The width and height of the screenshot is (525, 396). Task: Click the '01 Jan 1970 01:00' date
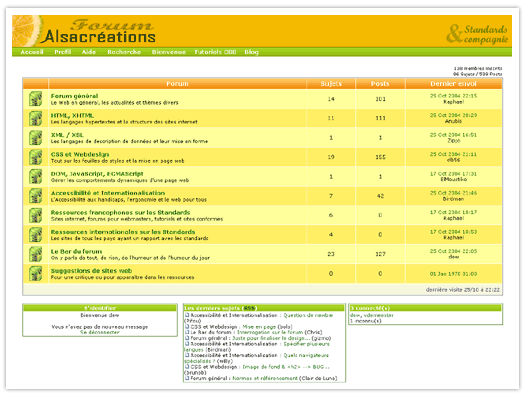(453, 274)
